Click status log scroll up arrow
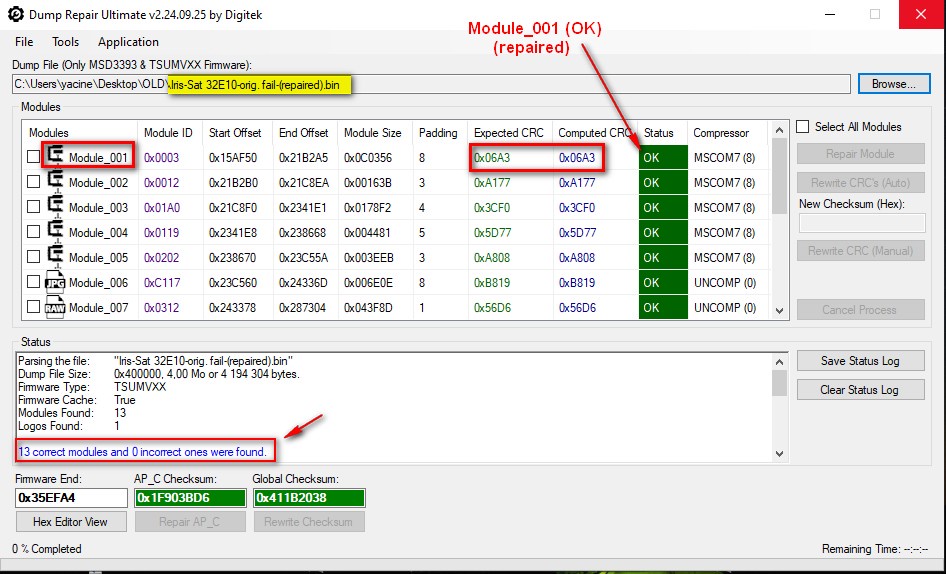This screenshot has height=574, width=946. (779, 362)
